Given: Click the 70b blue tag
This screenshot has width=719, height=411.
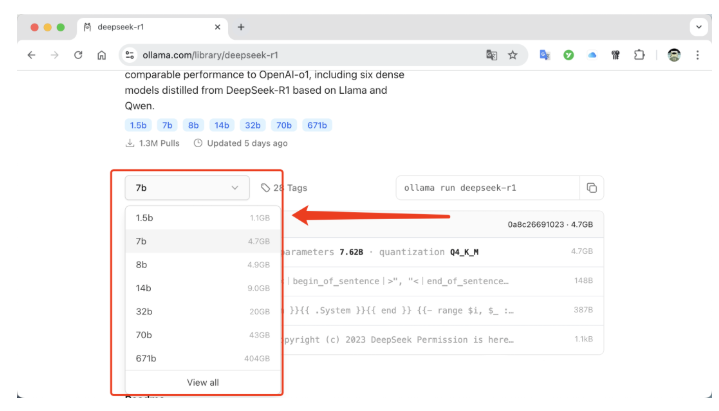Looking at the screenshot, I should 284,125.
